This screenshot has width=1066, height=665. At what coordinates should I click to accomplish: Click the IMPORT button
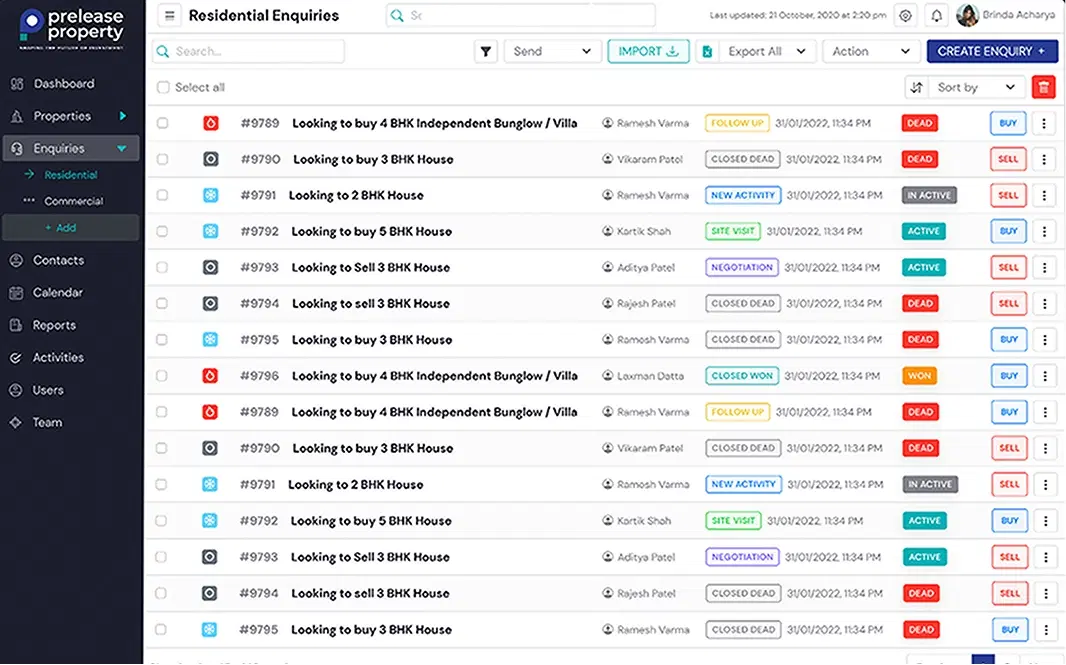tap(648, 52)
